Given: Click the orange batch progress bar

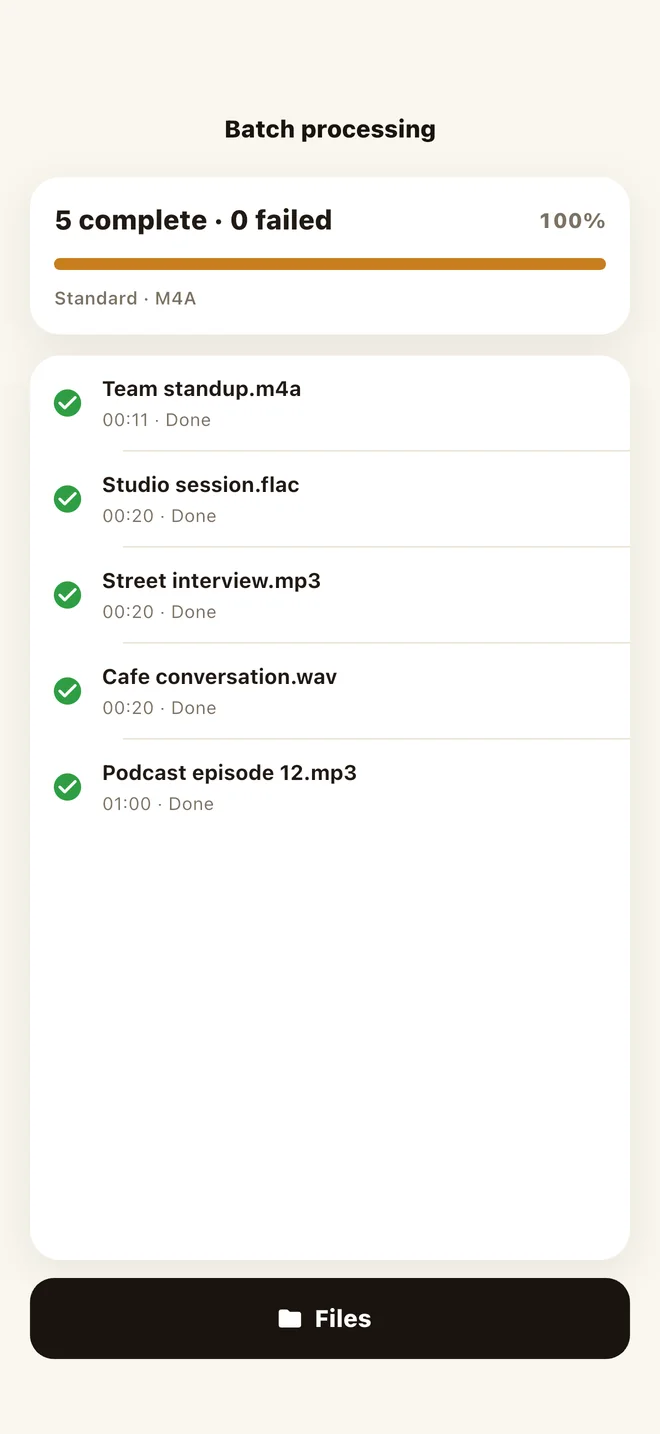Looking at the screenshot, I should [x=330, y=264].
